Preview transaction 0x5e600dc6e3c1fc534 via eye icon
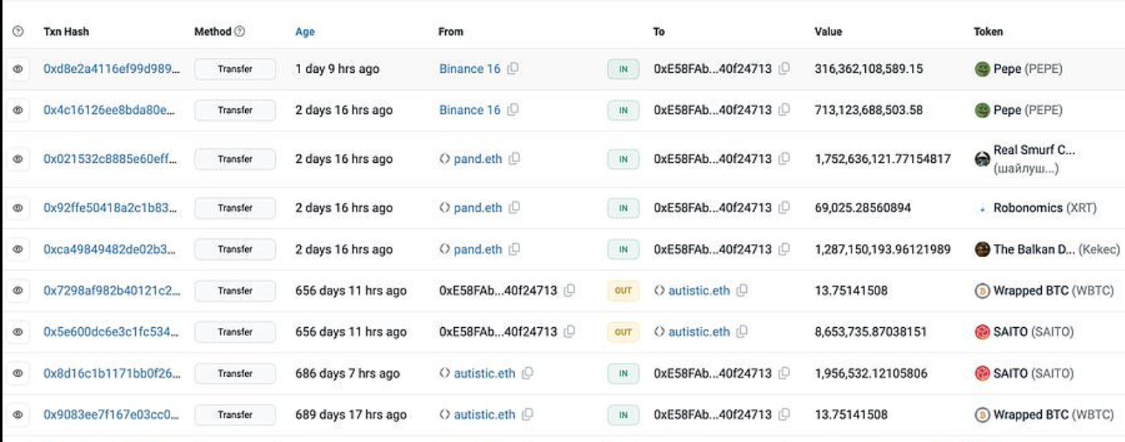This screenshot has height=442, width=1125. pos(18,332)
